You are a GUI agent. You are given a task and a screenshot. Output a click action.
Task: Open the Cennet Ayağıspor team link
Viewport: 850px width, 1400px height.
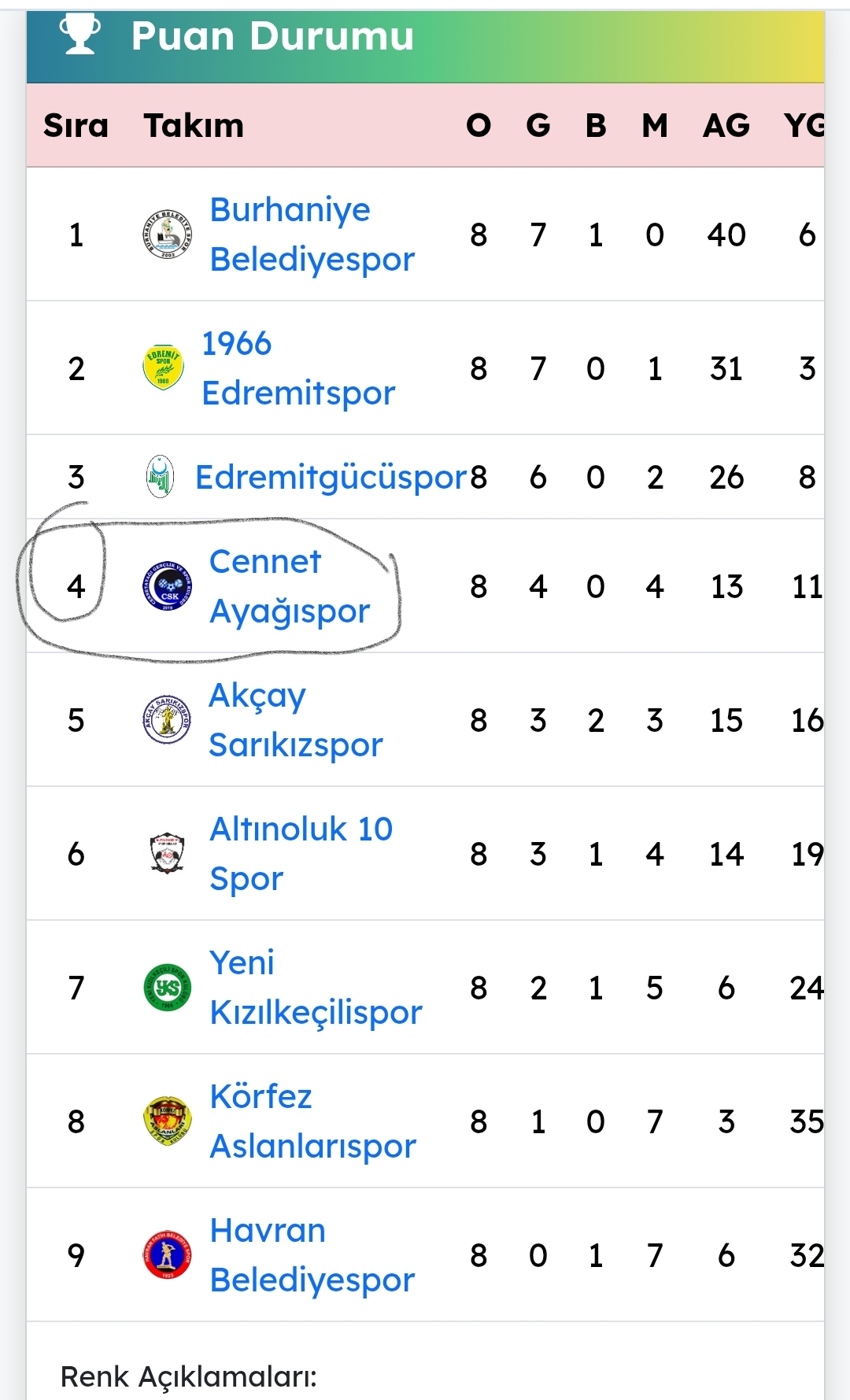point(289,586)
